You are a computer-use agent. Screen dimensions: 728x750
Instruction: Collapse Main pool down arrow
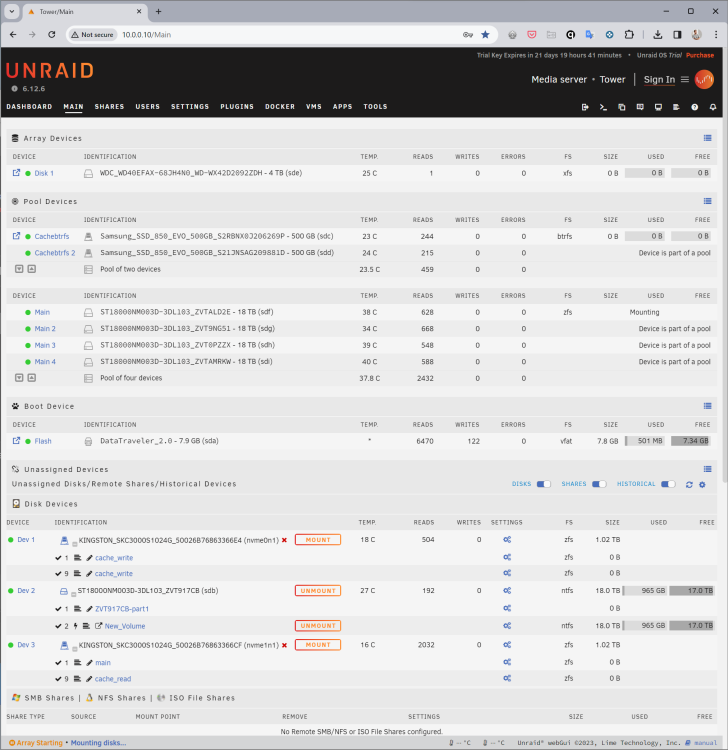(19, 378)
